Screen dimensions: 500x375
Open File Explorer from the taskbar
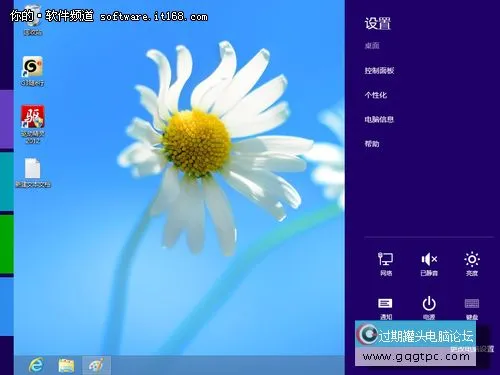(x=66, y=365)
